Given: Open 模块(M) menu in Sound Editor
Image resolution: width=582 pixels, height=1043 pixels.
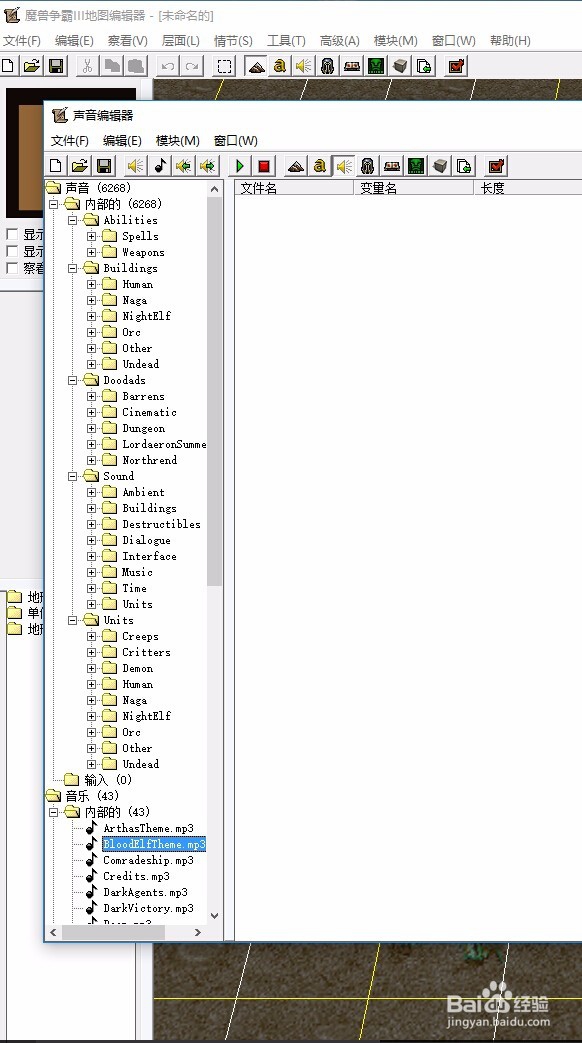Looking at the screenshot, I should [178, 140].
